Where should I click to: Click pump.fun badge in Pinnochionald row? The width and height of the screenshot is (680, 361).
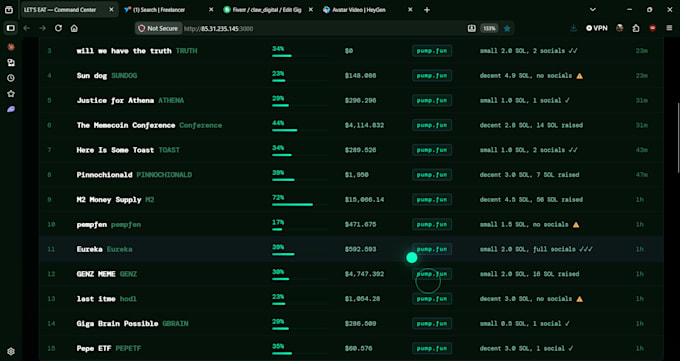[432, 175]
